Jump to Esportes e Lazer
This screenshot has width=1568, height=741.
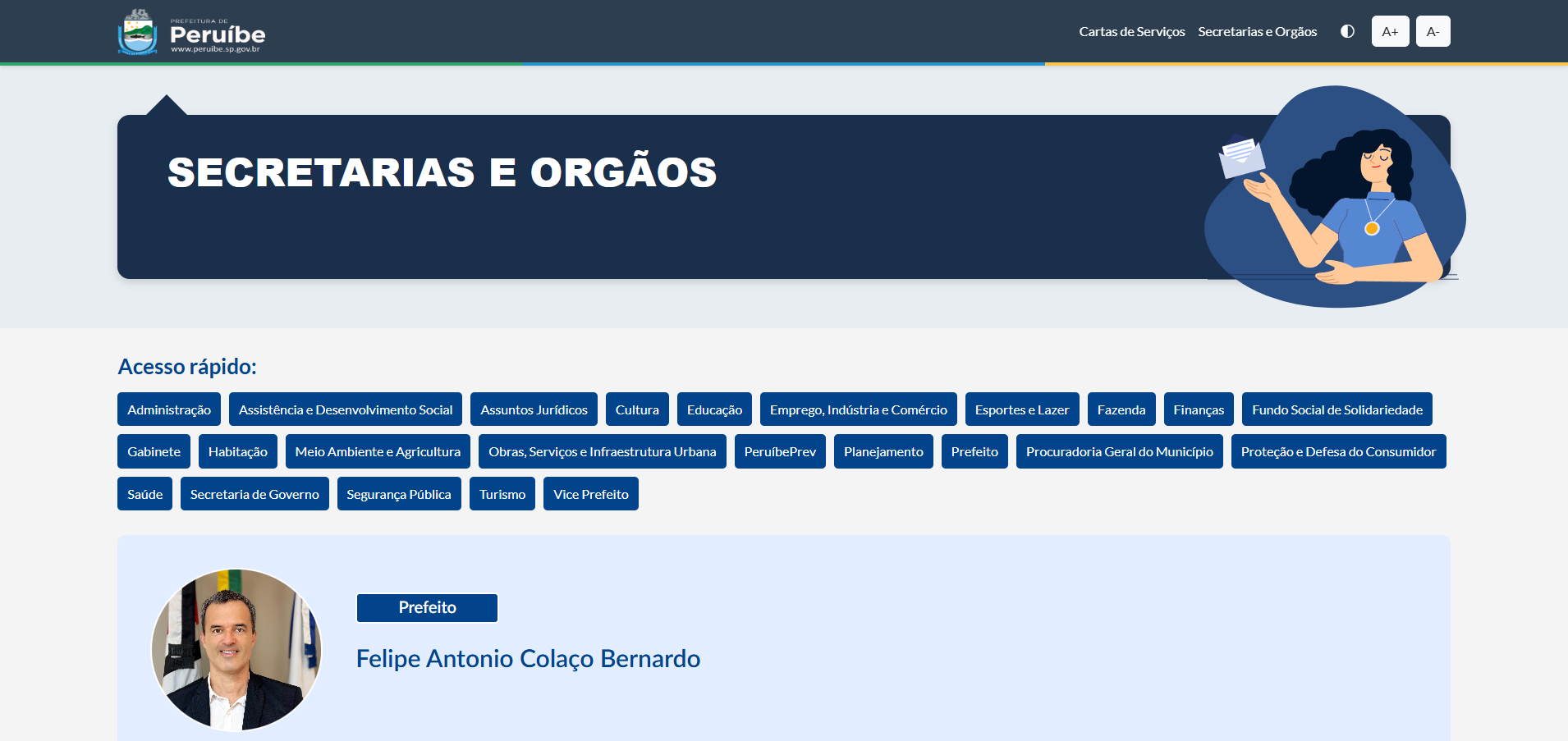[x=1022, y=409]
